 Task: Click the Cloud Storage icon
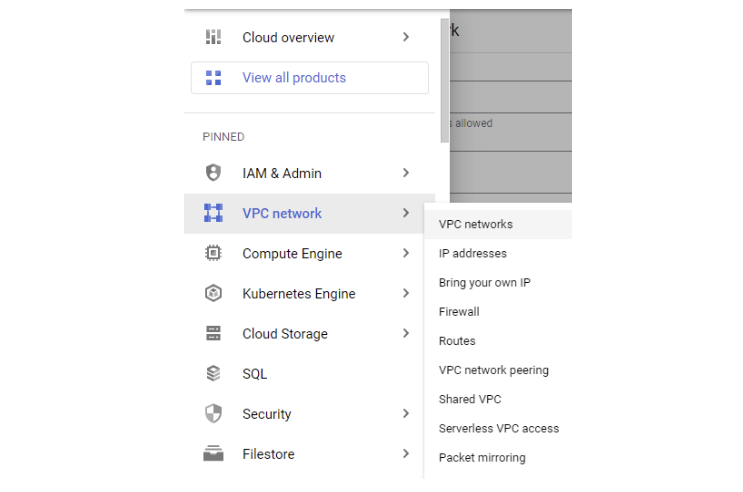(213, 333)
